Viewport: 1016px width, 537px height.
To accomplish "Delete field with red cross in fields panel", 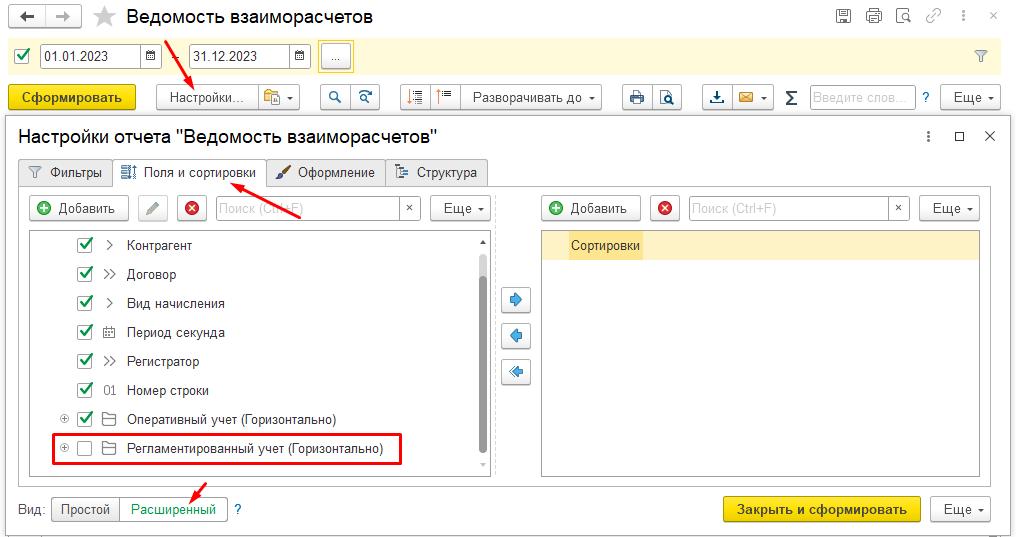I will pos(192,209).
